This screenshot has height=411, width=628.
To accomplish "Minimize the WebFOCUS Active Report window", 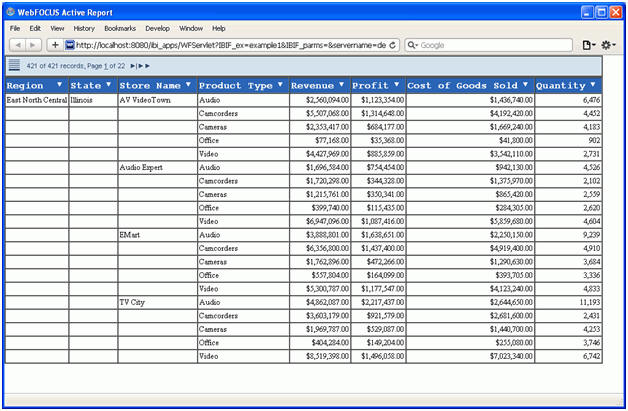I will [x=587, y=12].
